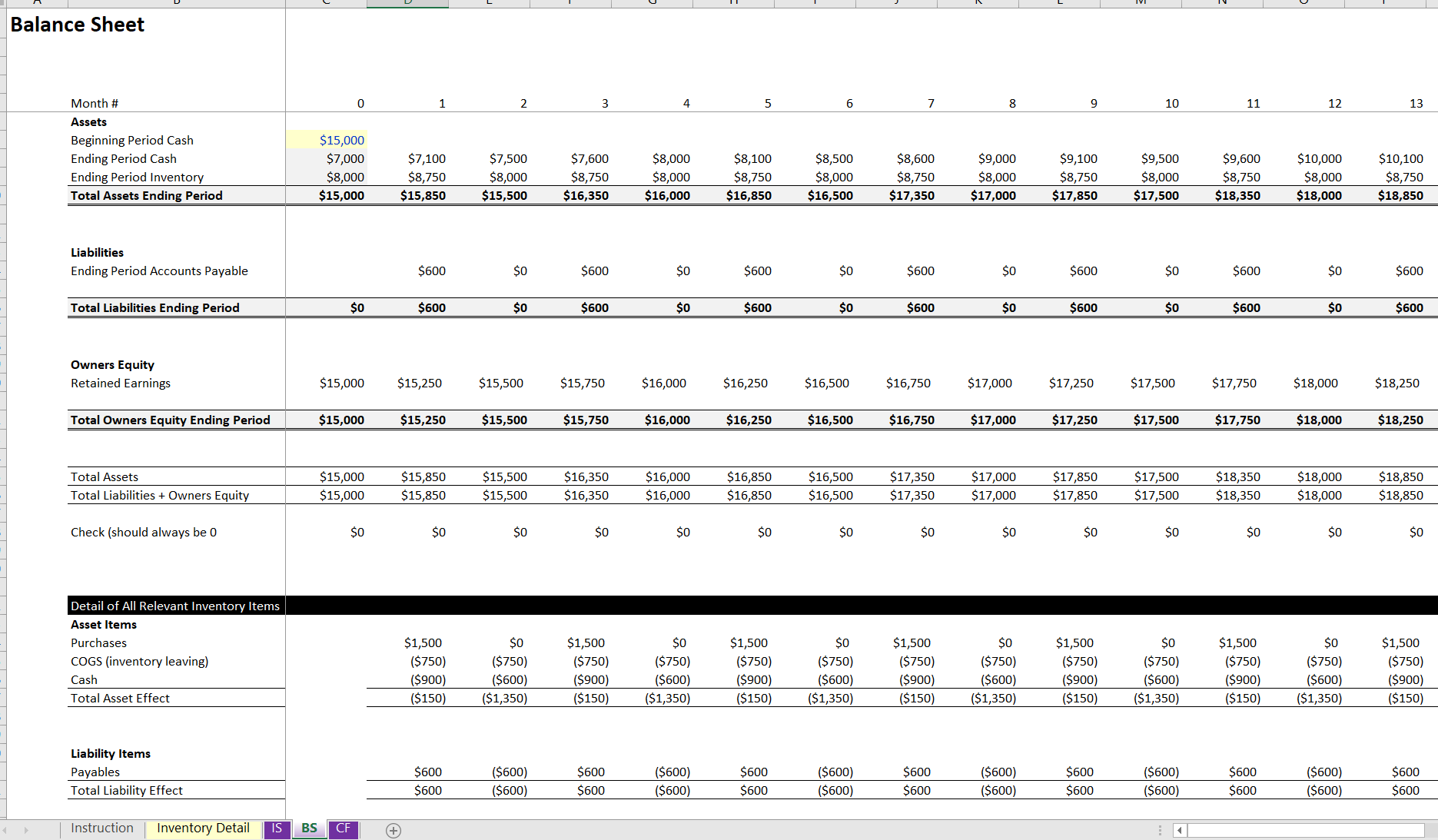Click the Check (should always be 0 cell
The image size is (1438, 840).
tap(143, 532)
